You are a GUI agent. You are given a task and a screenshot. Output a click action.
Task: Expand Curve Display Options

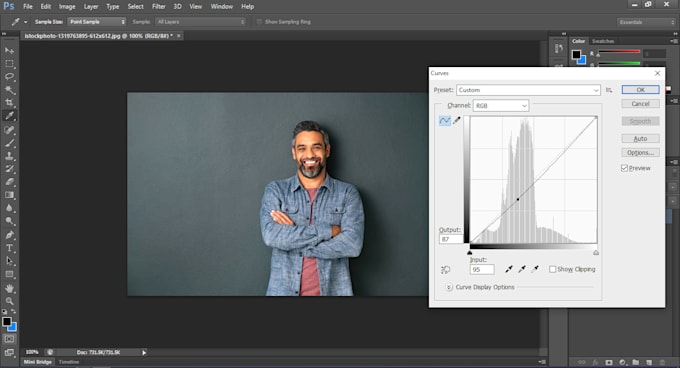(x=449, y=287)
